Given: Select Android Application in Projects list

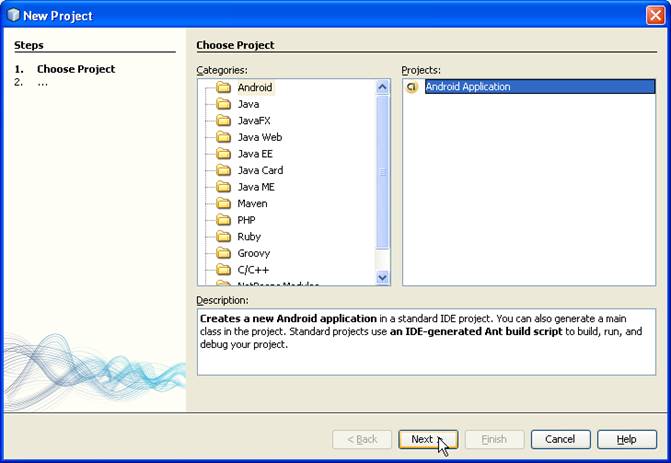Looking at the screenshot, I should 540,86.
